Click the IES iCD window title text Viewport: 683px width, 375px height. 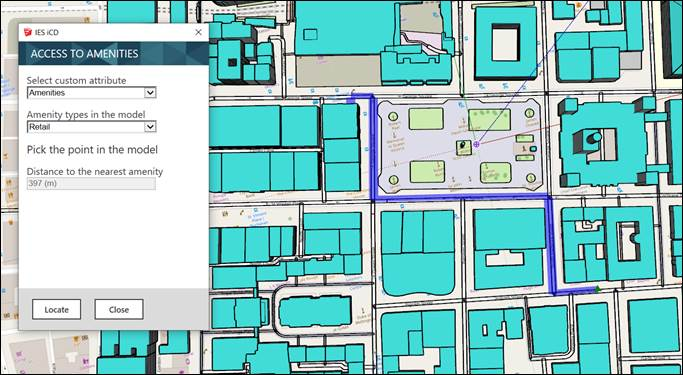[47, 32]
